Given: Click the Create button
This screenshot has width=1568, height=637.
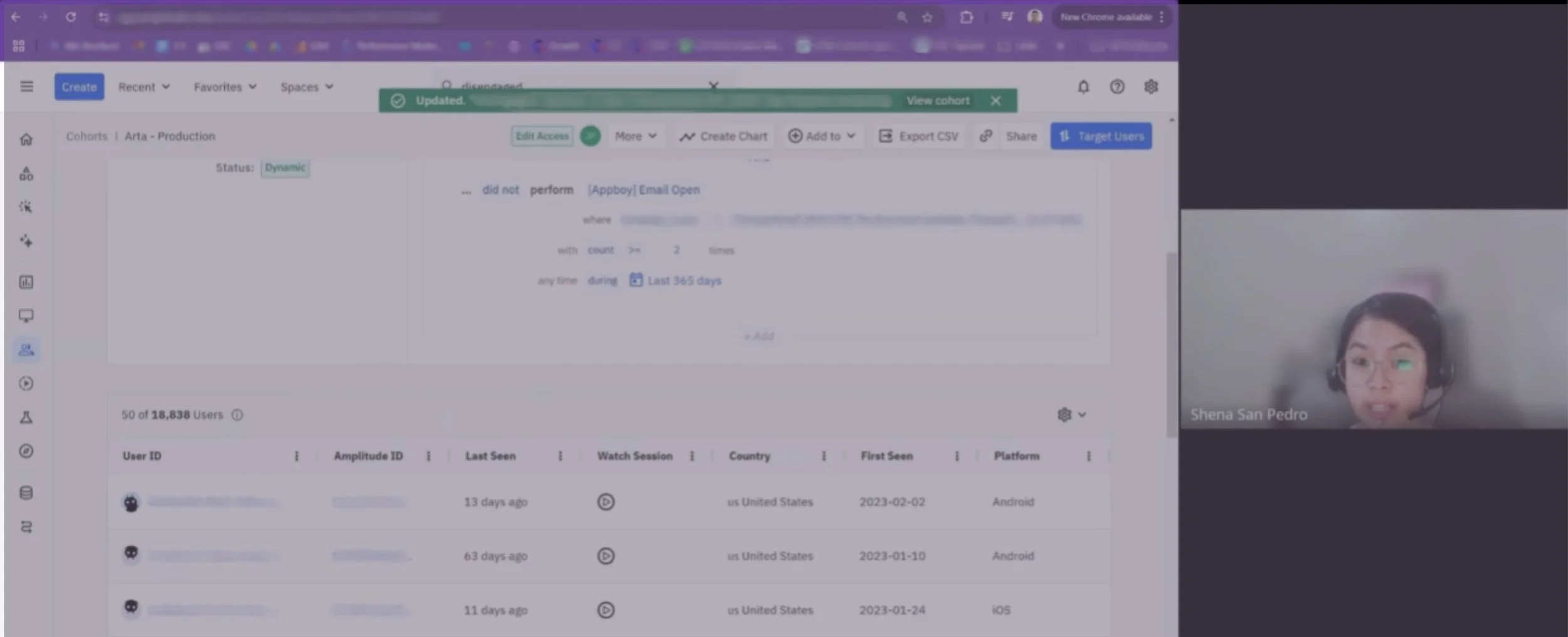Looking at the screenshot, I should pos(79,87).
